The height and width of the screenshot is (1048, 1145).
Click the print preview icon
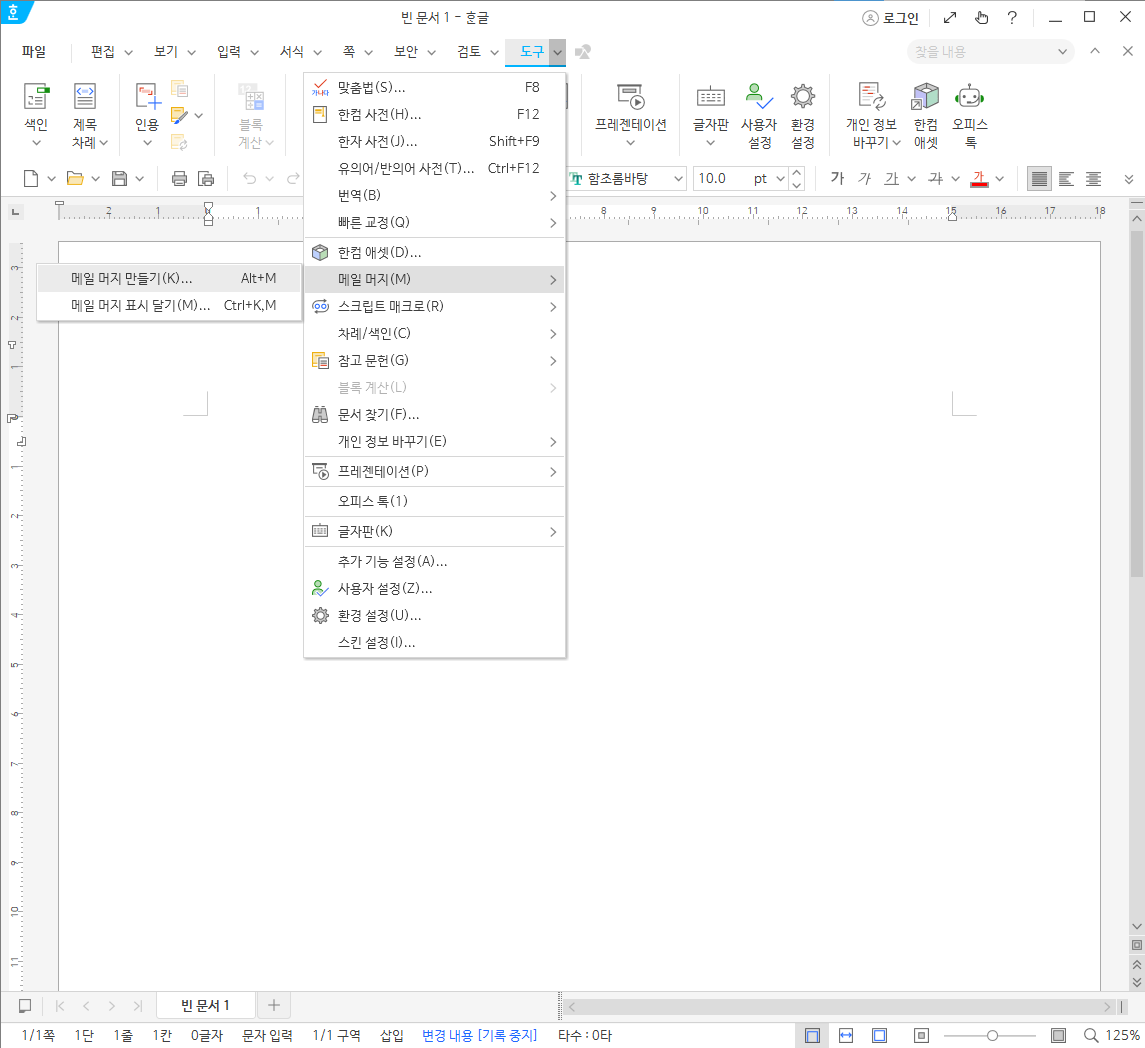207,178
